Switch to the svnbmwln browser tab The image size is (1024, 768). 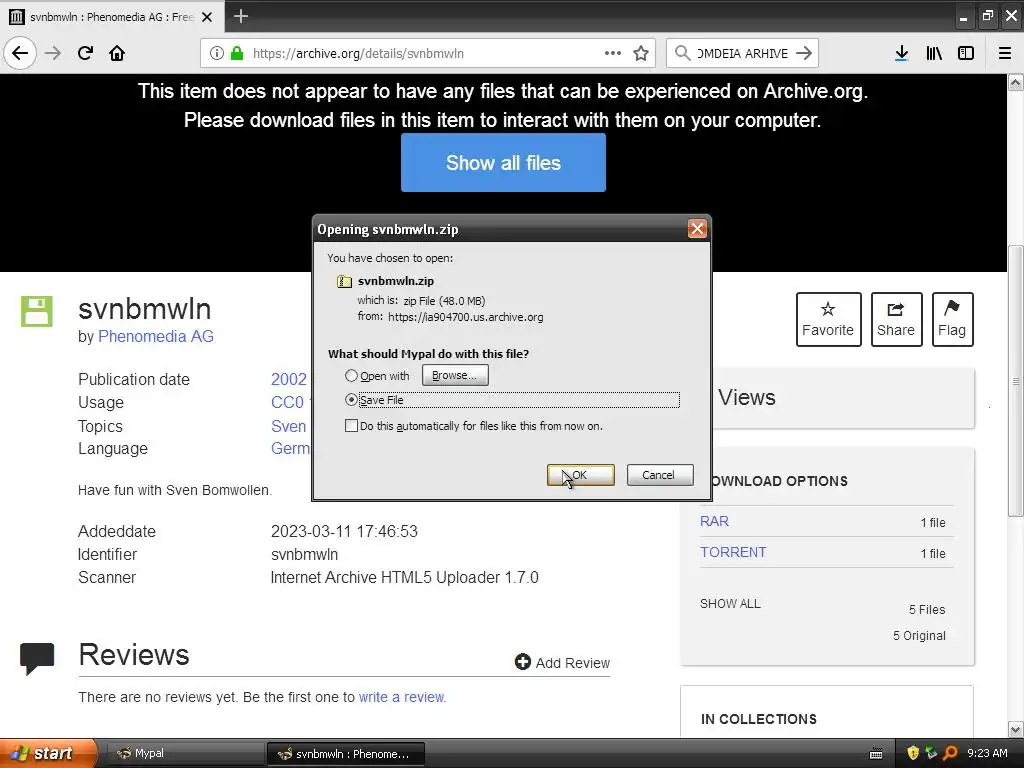click(x=112, y=17)
